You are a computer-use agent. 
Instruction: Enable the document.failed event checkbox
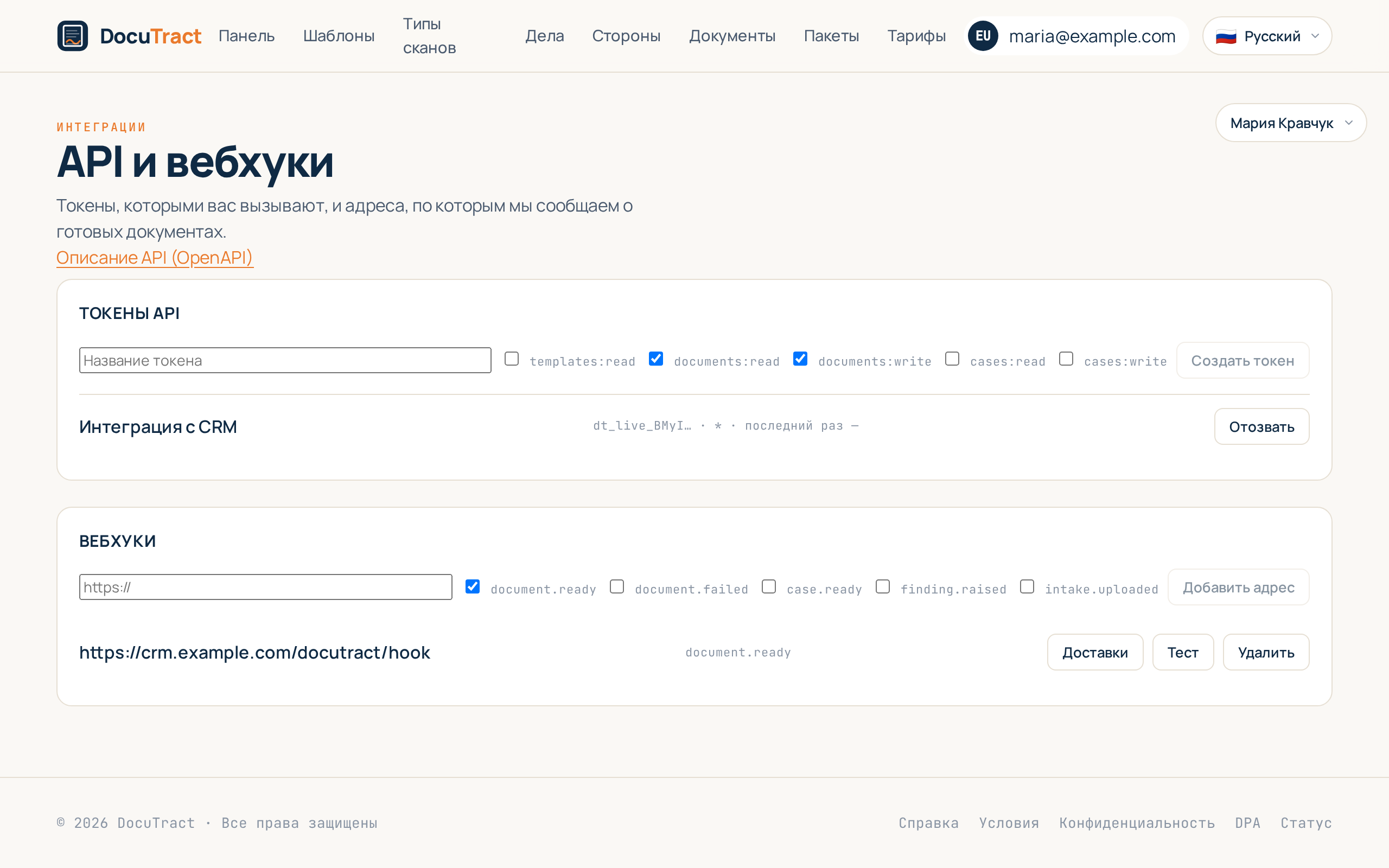click(617, 586)
